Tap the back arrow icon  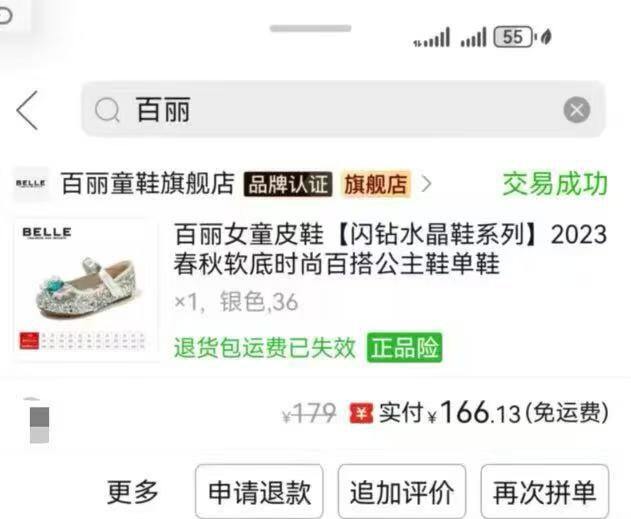27,110
